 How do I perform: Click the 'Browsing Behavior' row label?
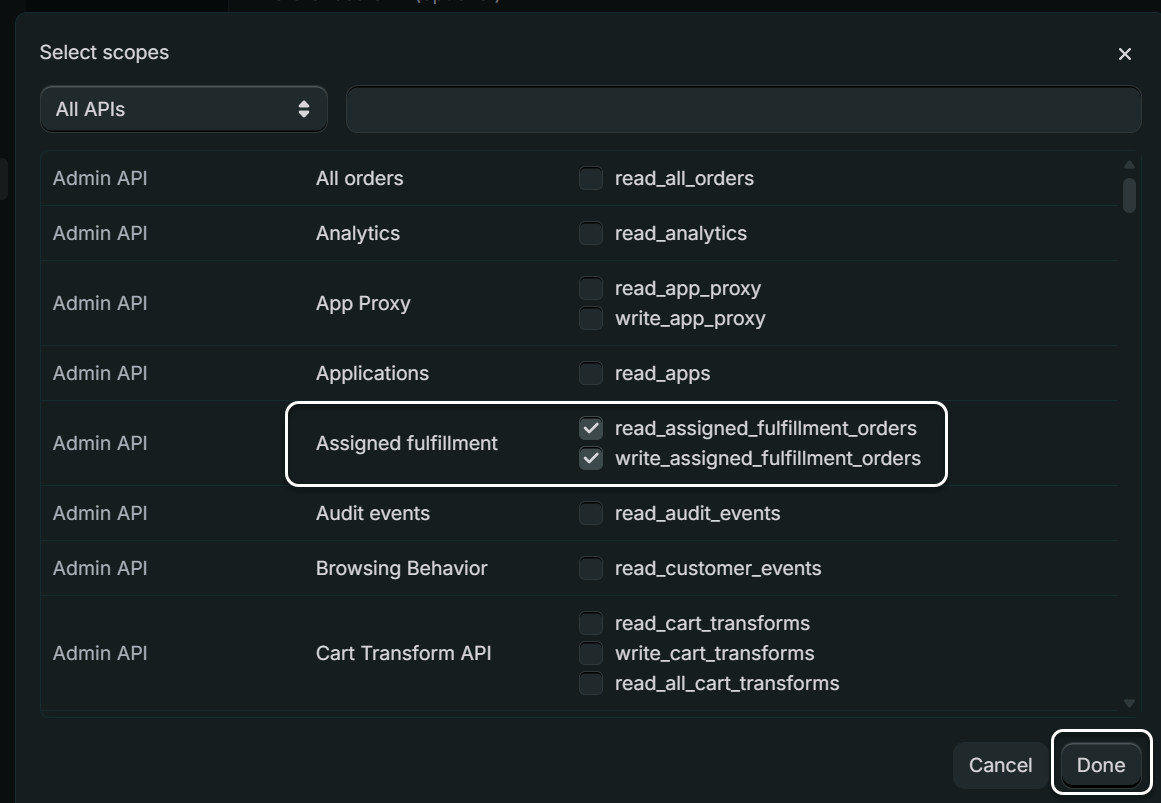point(401,568)
